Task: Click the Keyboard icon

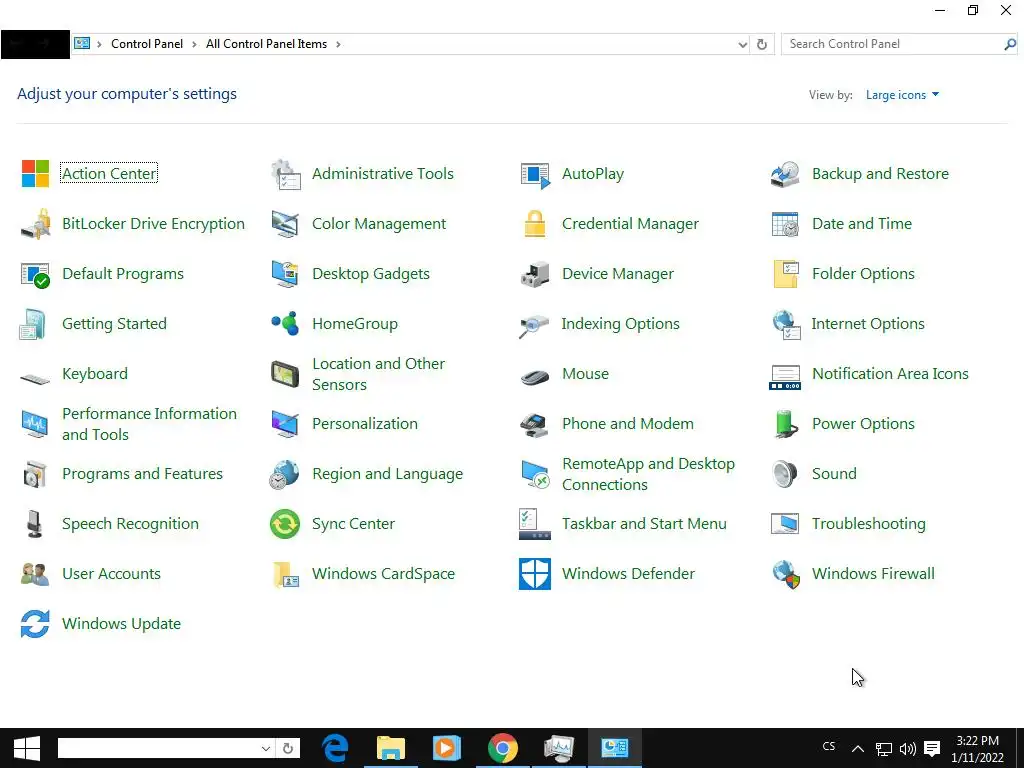Action: (x=35, y=378)
